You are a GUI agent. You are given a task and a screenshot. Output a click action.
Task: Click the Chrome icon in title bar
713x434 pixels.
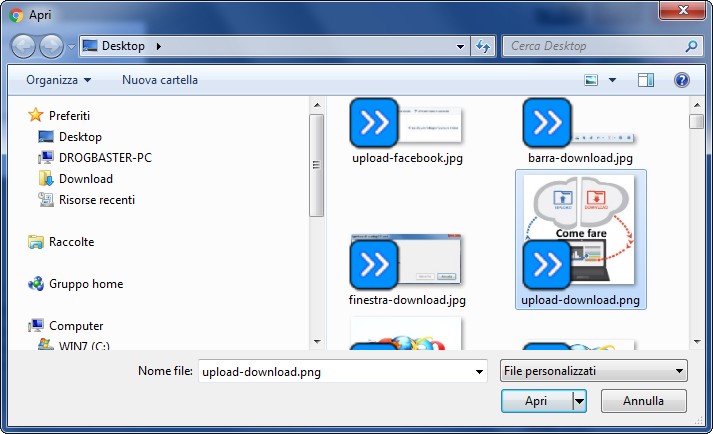[x=16, y=15]
